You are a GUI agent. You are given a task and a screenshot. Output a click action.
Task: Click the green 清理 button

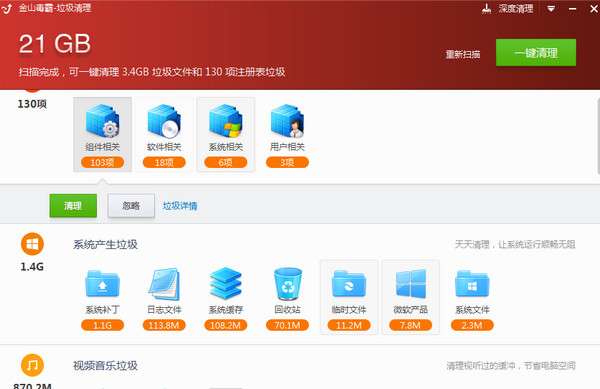coord(73,206)
